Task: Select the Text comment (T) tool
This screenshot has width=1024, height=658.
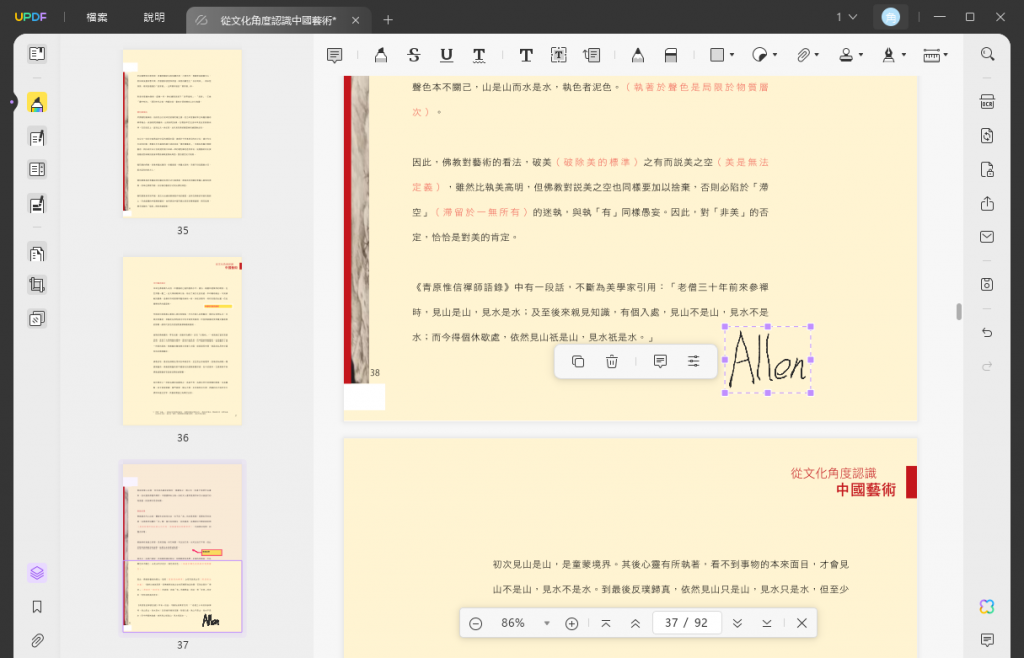Action: coord(526,55)
